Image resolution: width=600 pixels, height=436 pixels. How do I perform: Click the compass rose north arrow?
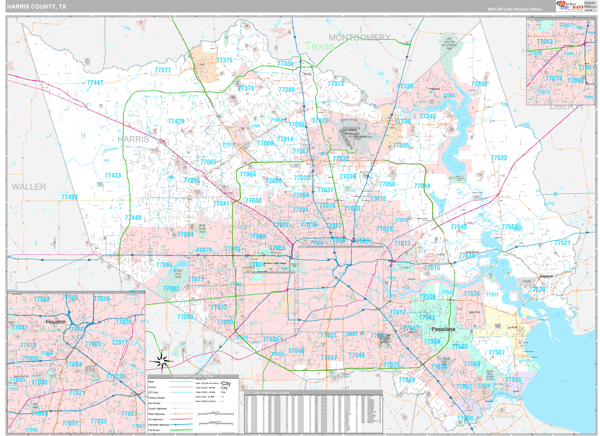158,361
